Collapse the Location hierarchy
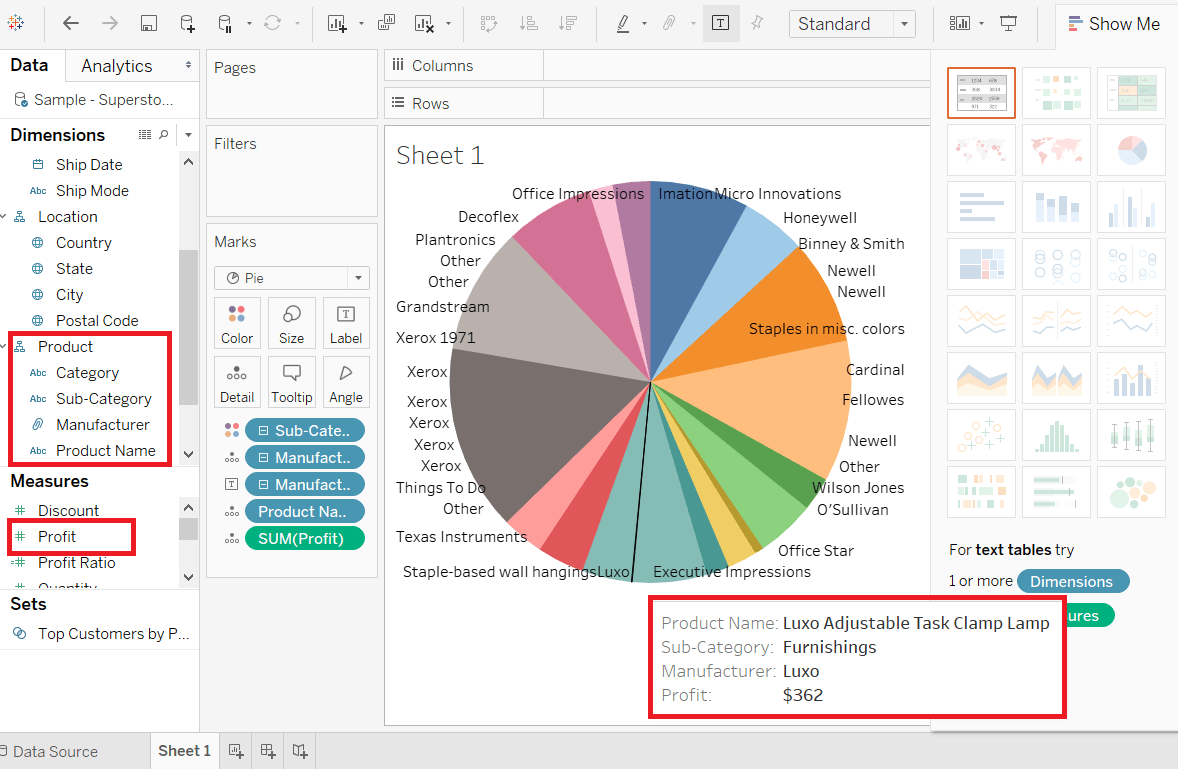The width and height of the screenshot is (1178, 769). click(4, 217)
